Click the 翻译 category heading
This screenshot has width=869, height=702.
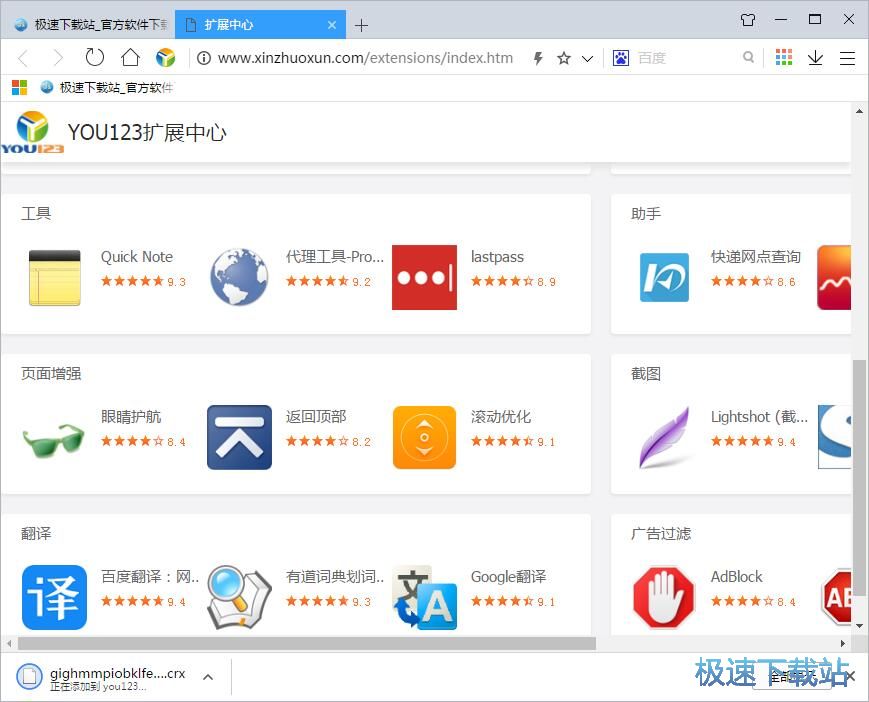coord(36,534)
